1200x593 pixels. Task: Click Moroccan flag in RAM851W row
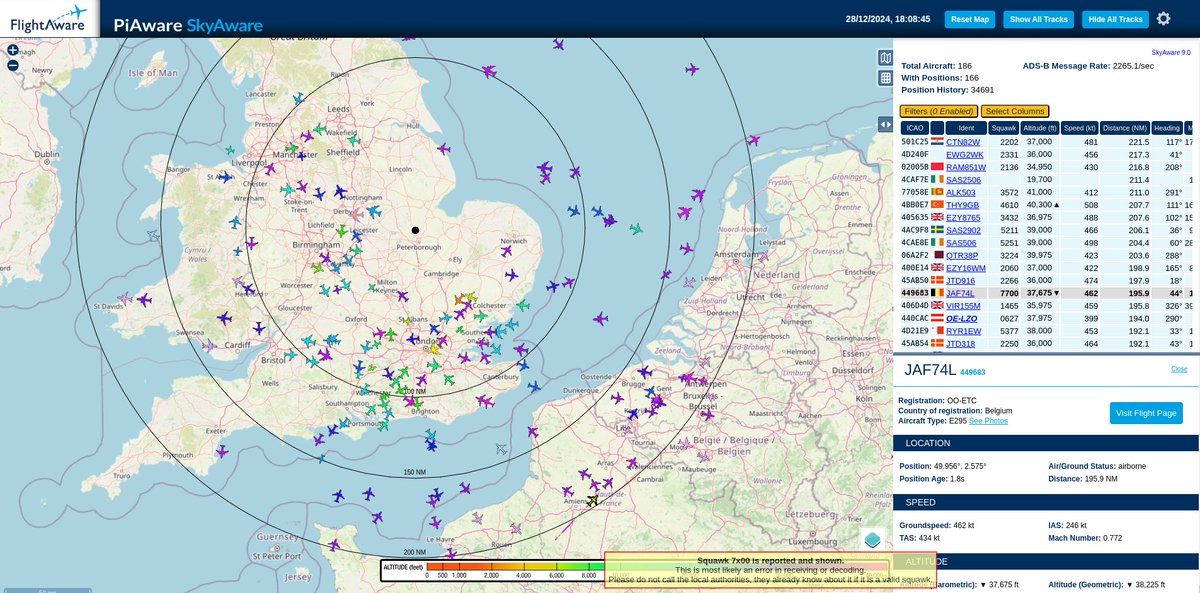click(x=937, y=167)
